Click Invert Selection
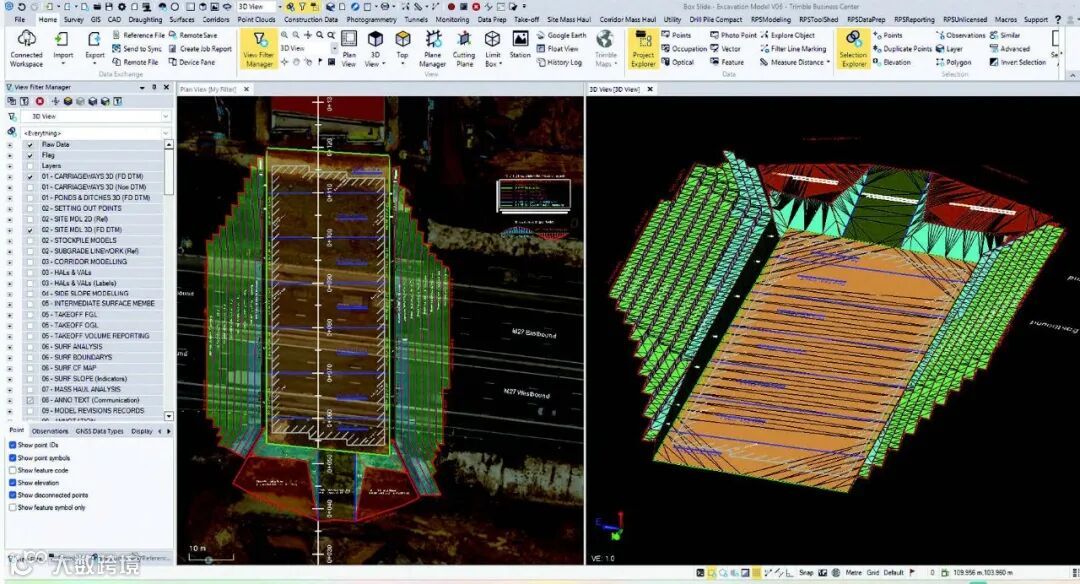 coord(1017,62)
